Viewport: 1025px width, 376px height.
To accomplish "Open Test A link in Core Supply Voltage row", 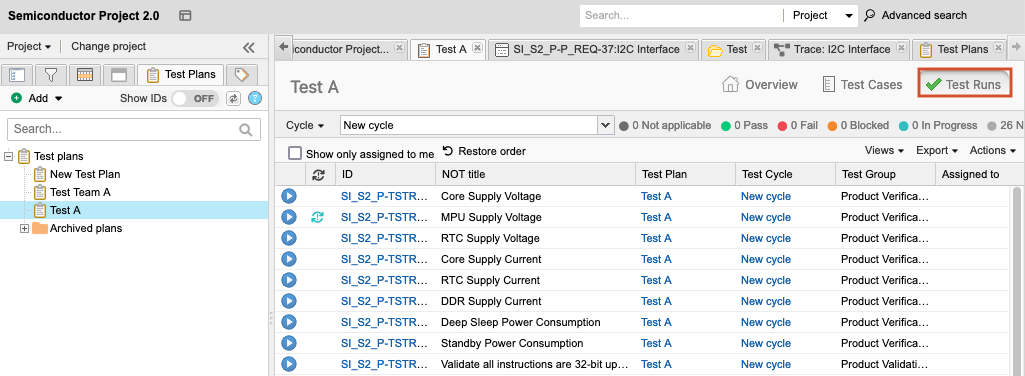I will (656, 196).
